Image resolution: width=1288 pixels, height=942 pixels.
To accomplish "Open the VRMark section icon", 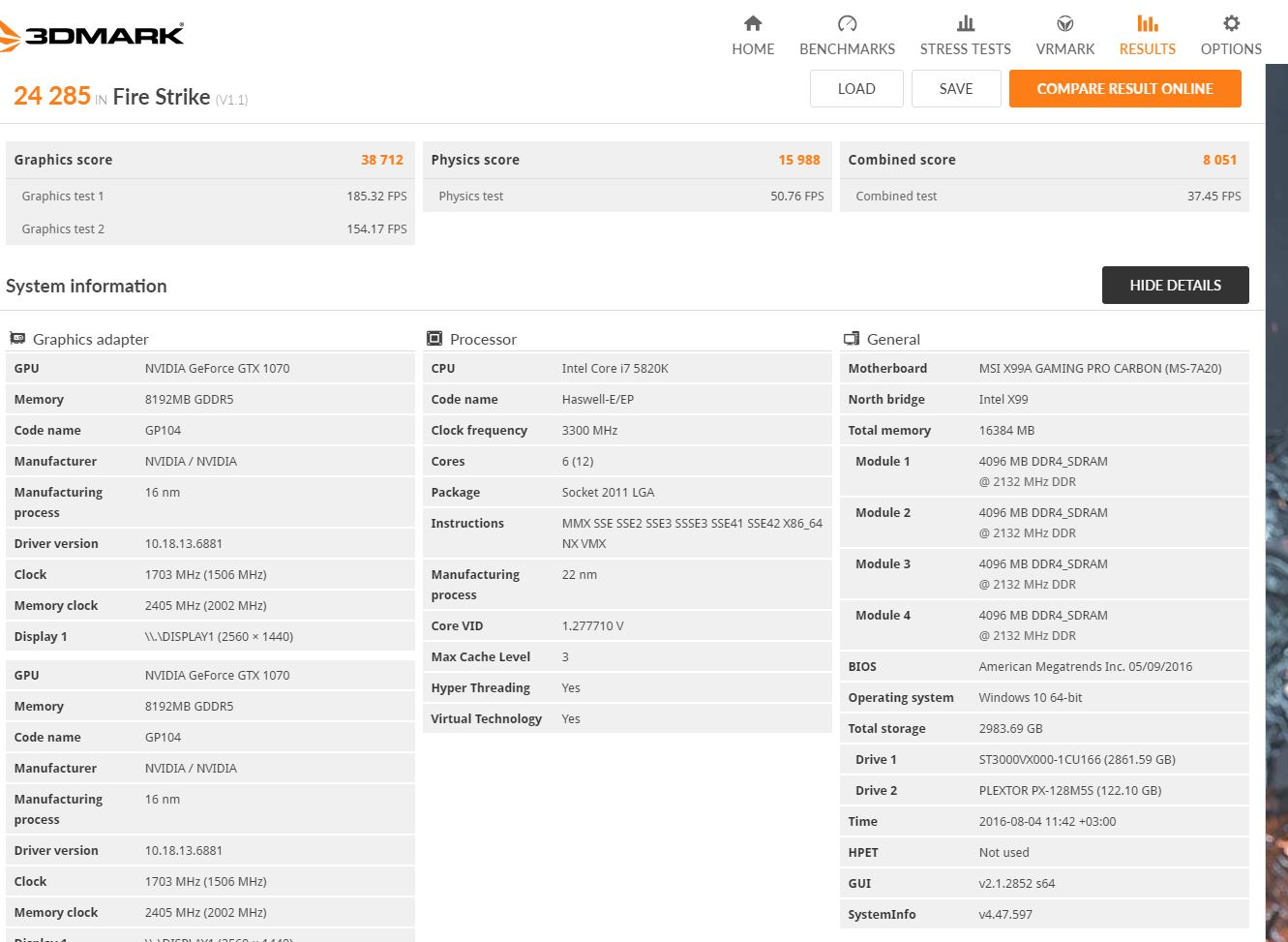I will [x=1064, y=23].
